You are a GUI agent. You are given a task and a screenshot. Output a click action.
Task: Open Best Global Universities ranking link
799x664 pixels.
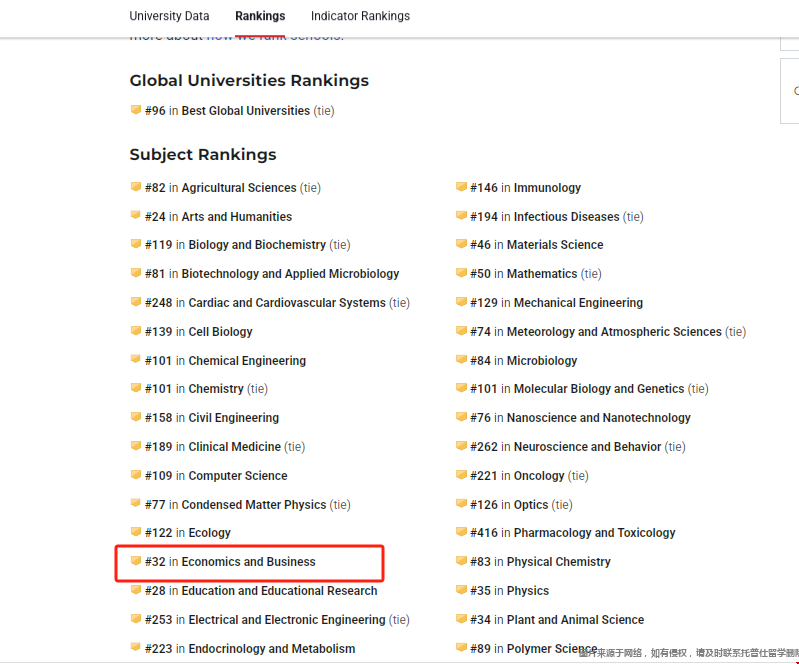246,111
